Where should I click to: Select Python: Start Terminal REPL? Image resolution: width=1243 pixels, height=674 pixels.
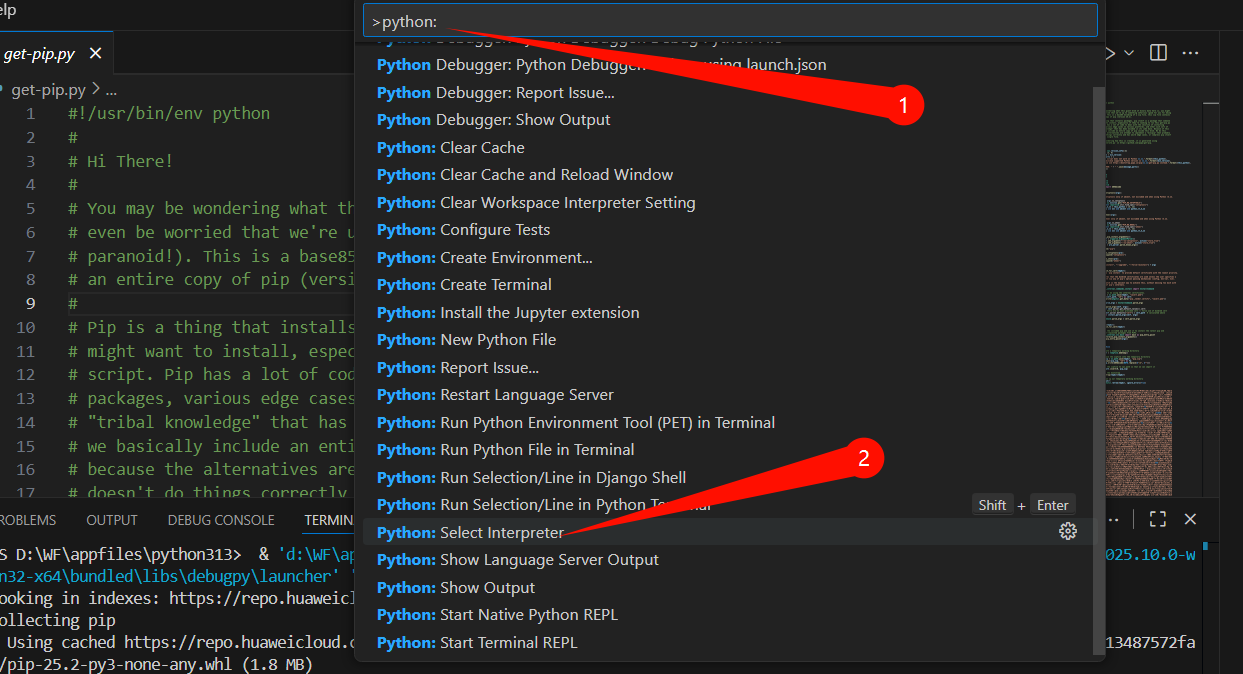[x=730, y=642]
